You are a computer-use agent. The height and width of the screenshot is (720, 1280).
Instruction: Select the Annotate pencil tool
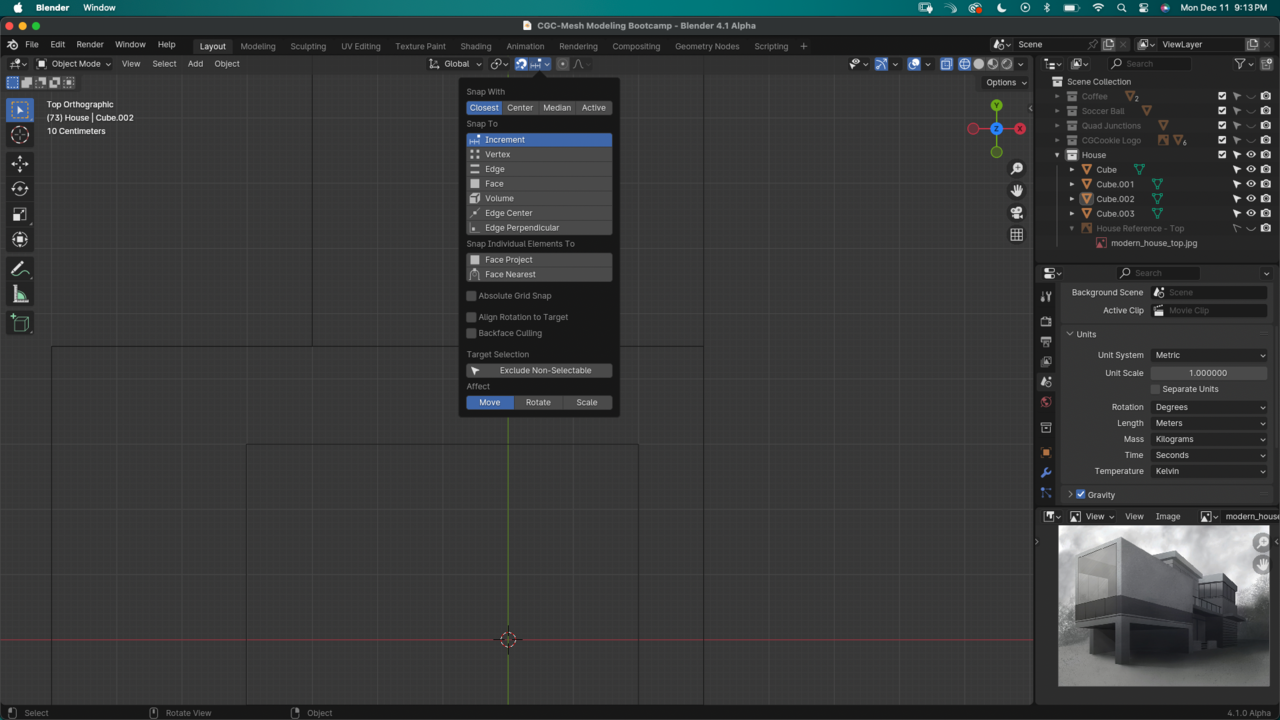[20, 269]
